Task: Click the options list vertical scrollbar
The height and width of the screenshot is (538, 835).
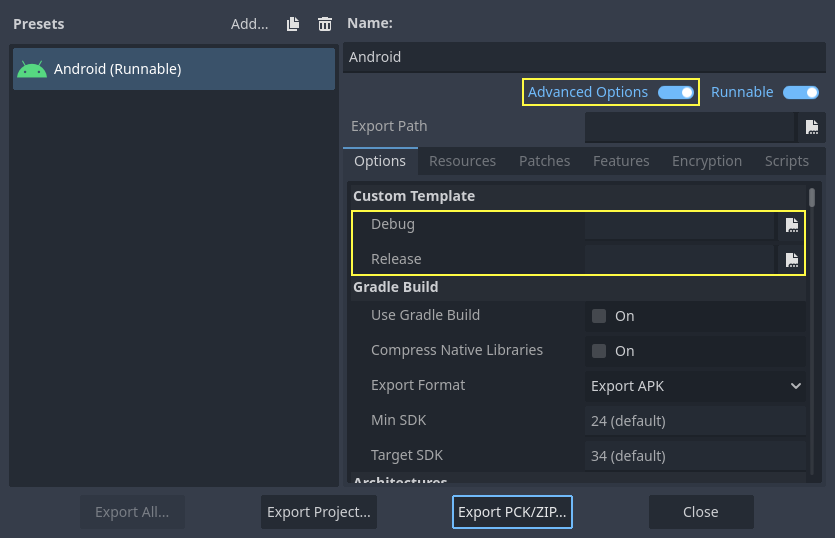Action: click(x=812, y=198)
